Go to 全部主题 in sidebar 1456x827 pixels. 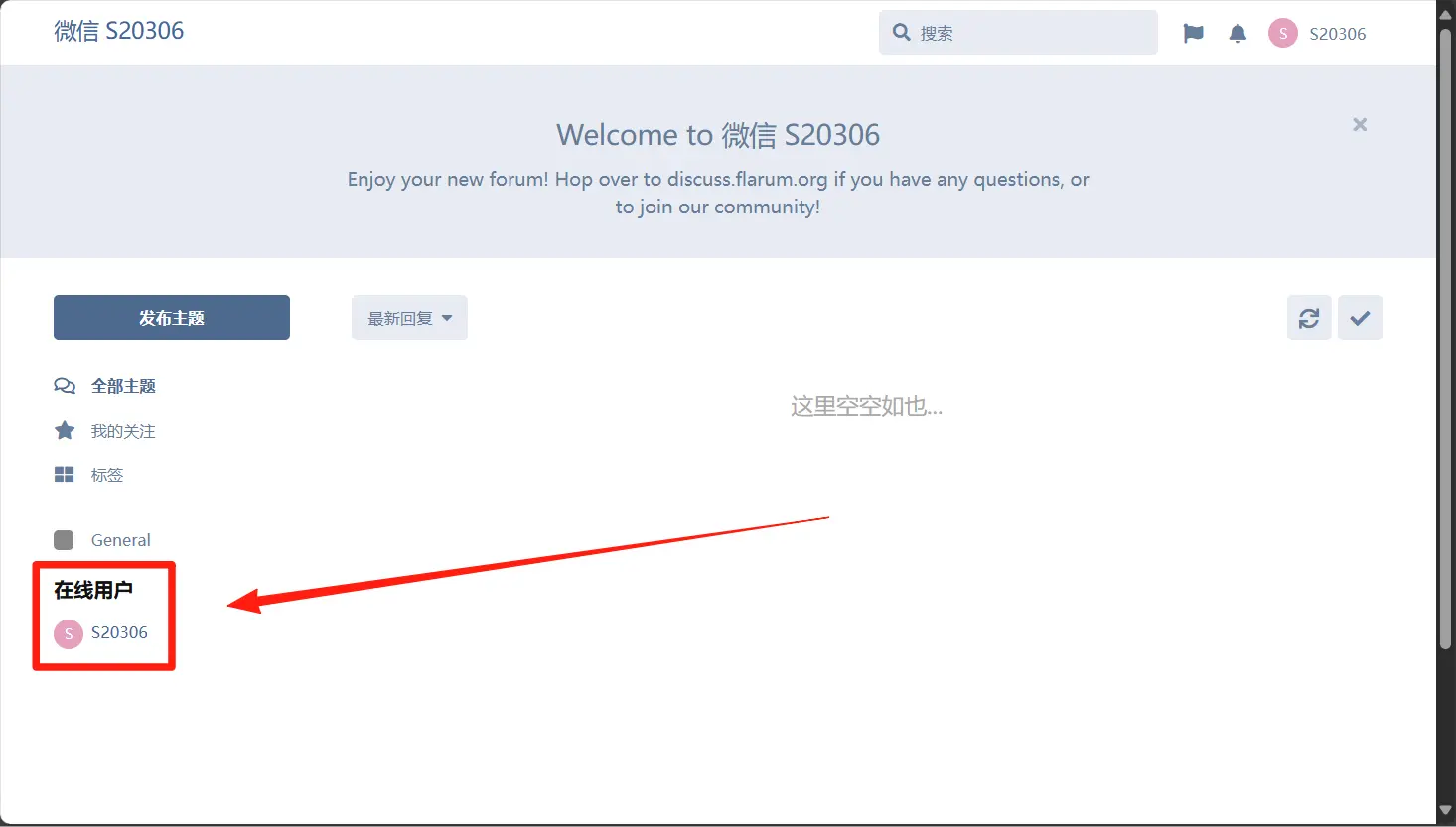123,386
